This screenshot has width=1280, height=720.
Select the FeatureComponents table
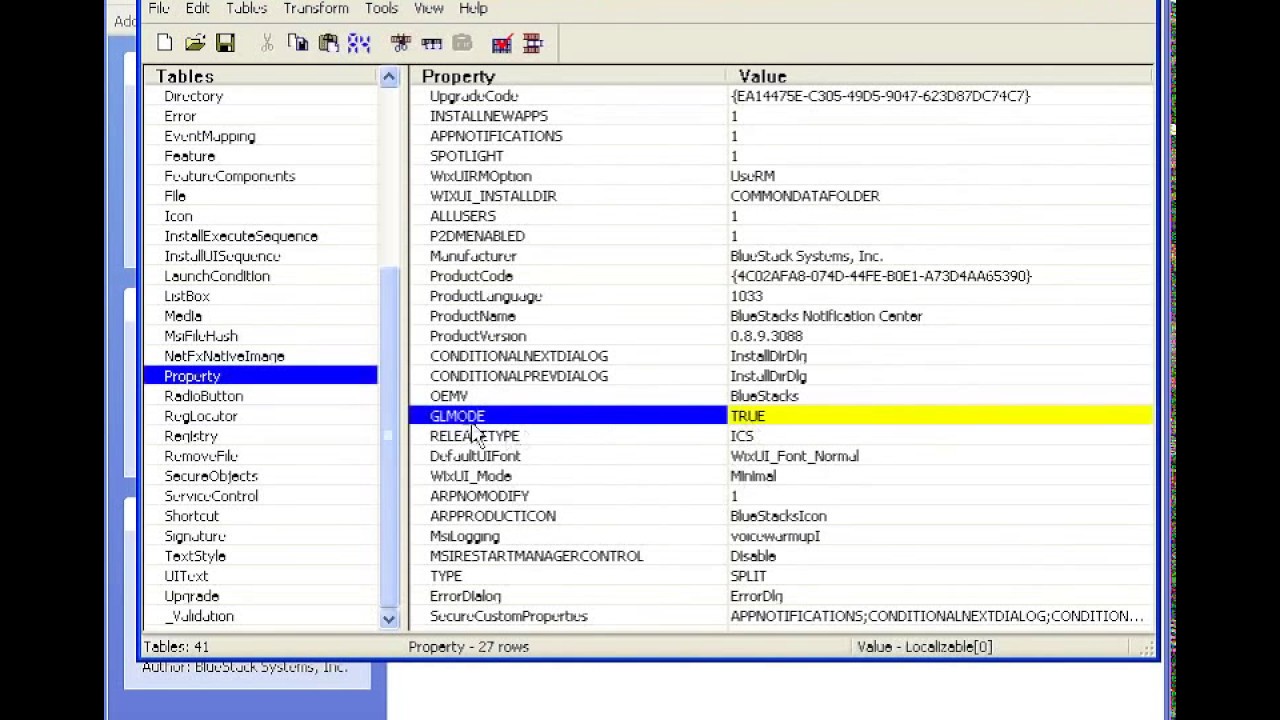coord(229,176)
